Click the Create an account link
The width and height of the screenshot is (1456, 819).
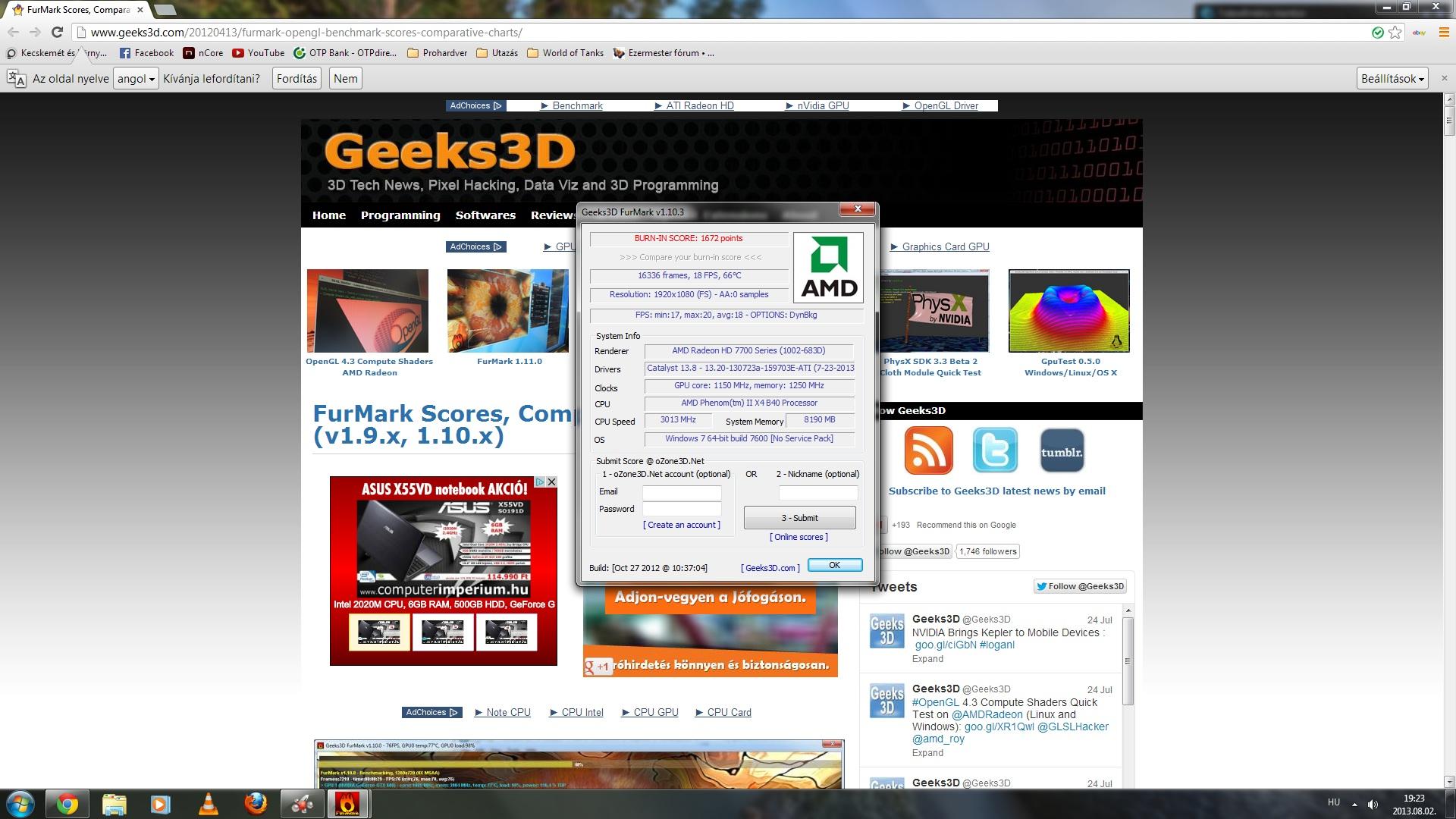click(x=682, y=525)
